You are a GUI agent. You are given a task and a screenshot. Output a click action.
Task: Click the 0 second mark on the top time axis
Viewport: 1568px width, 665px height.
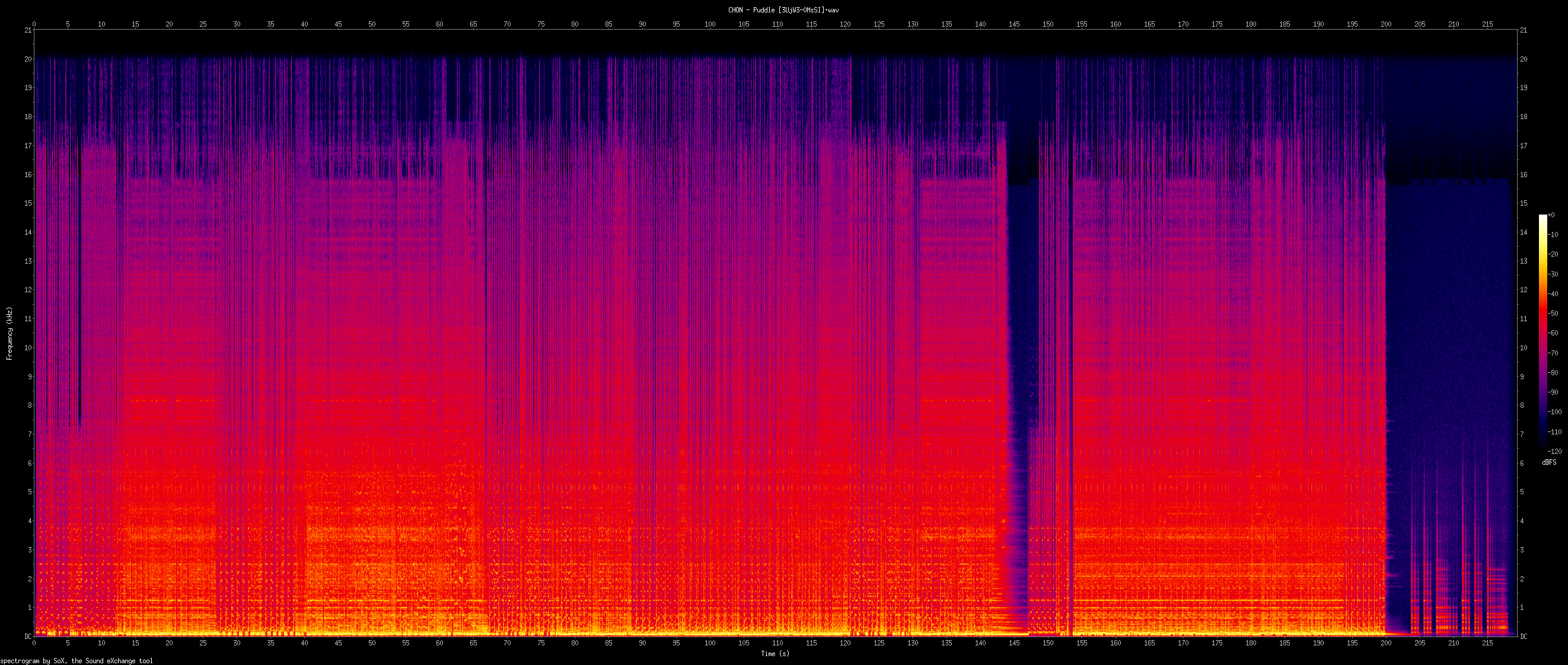[34, 24]
